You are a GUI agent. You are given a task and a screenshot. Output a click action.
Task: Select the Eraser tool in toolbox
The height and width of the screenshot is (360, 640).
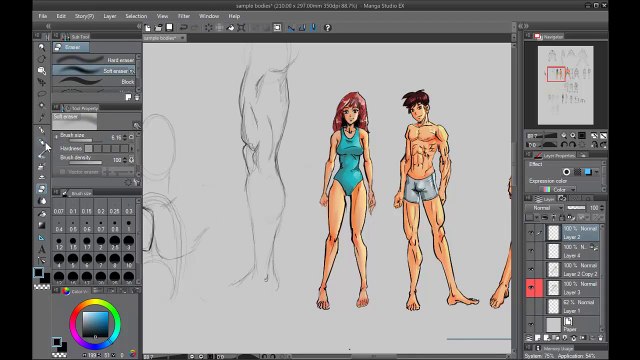pos(42,189)
